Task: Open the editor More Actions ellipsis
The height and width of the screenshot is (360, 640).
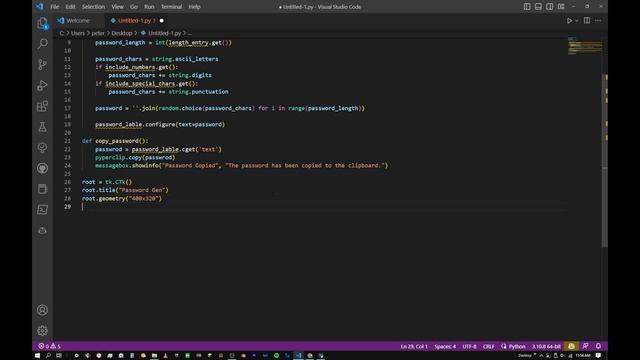Action: pyautogui.click(x=598, y=20)
